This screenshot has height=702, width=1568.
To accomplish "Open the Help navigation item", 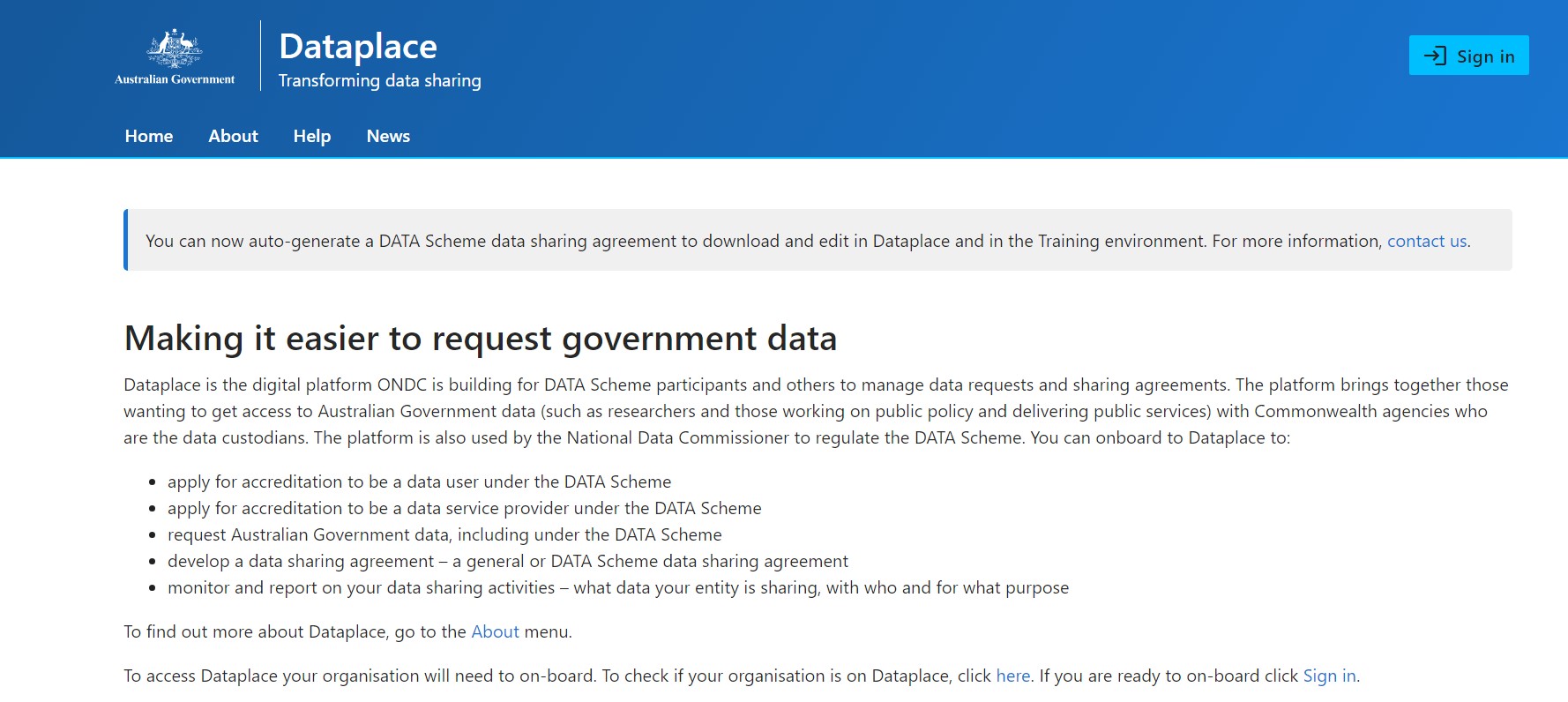I will pyautogui.click(x=312, y=136).
